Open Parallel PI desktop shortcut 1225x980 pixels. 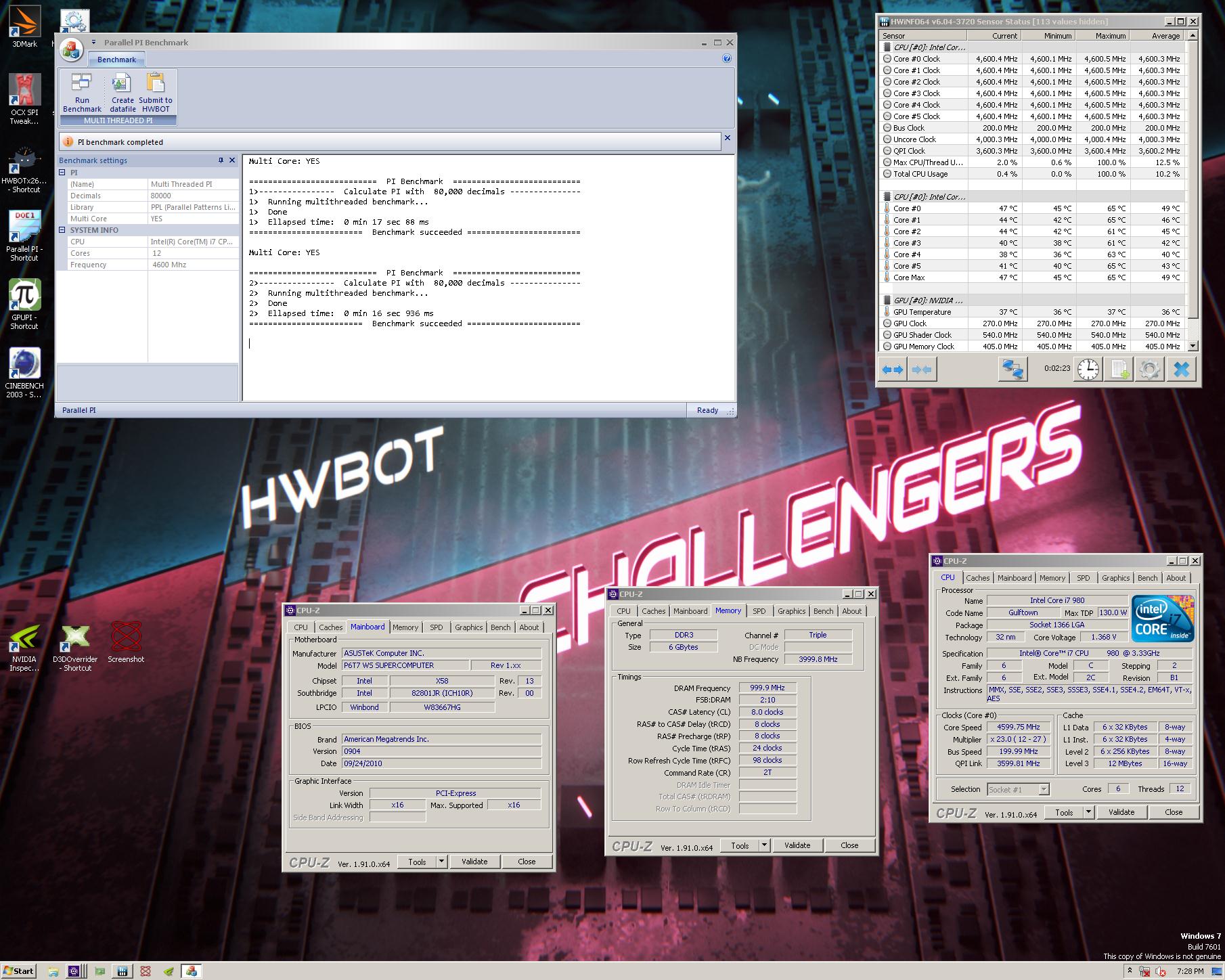(24, 236)
